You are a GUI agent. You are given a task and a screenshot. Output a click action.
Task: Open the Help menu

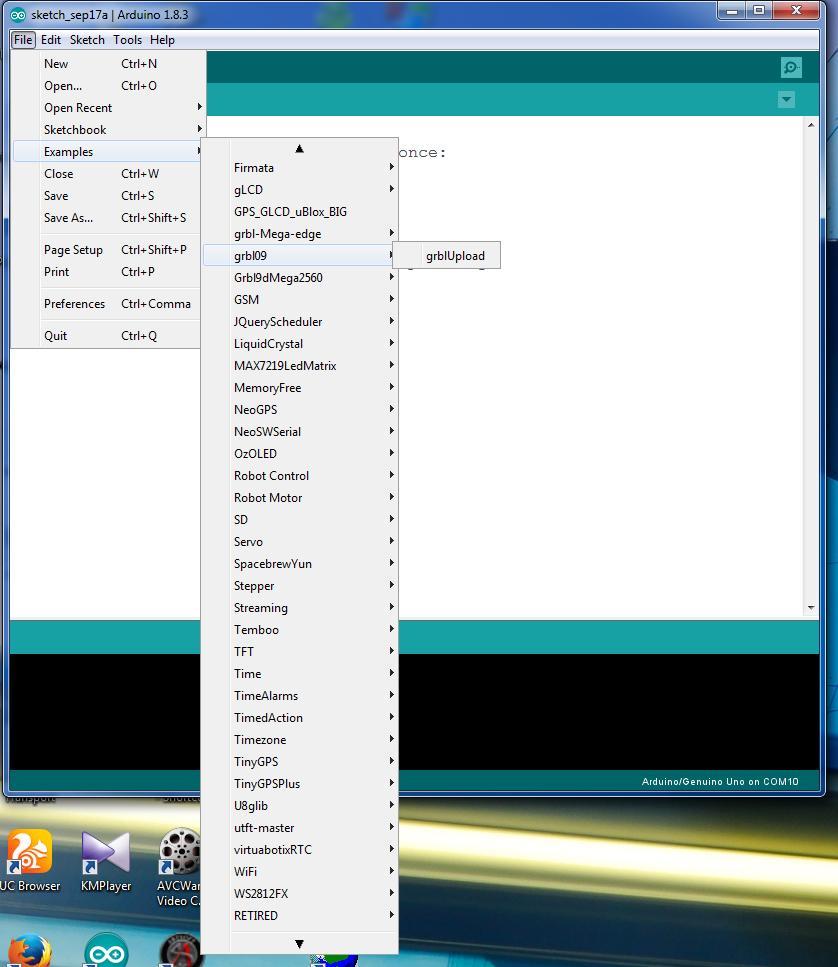162,40
